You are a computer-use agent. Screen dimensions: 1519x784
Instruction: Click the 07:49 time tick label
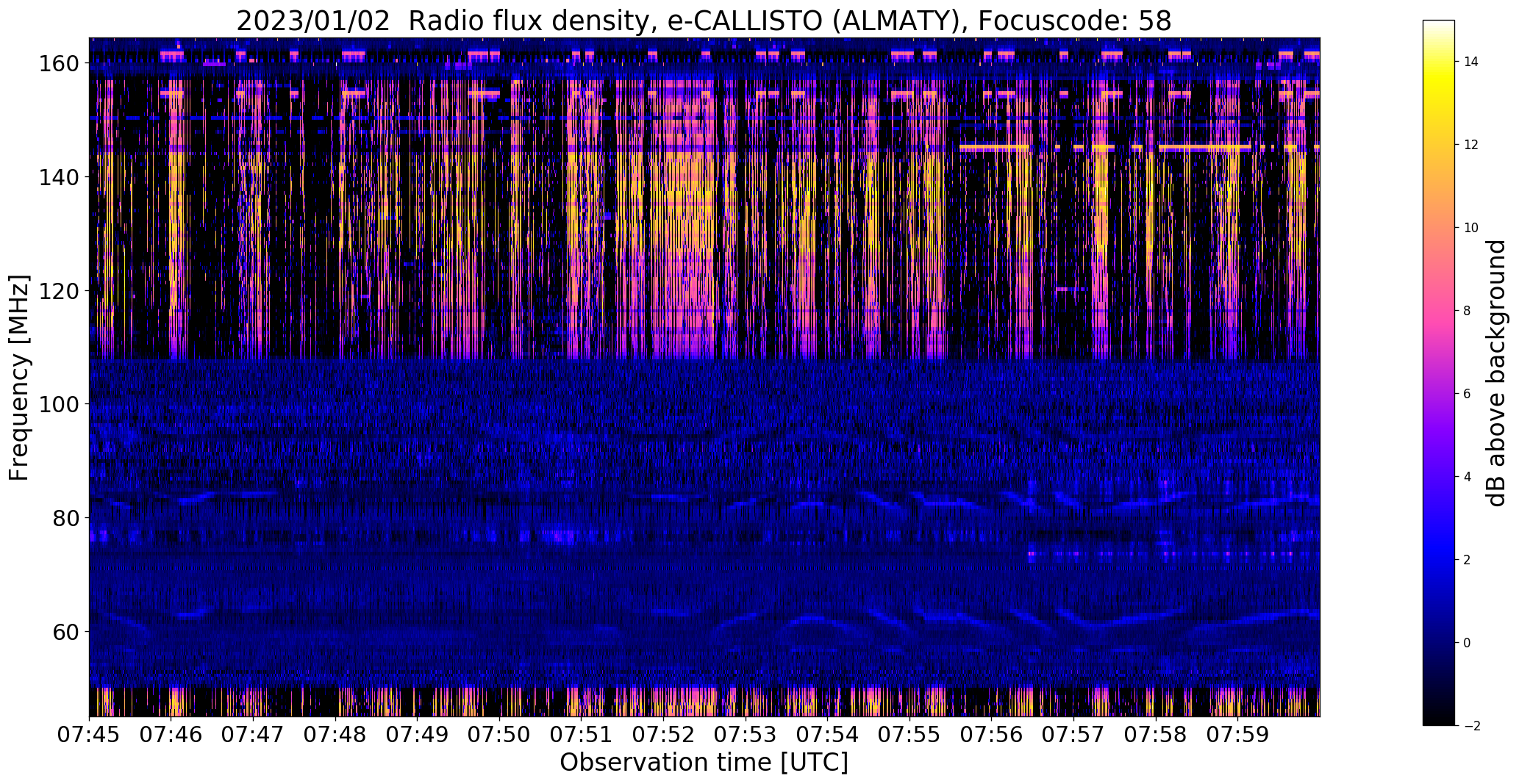tap(417, 735)
